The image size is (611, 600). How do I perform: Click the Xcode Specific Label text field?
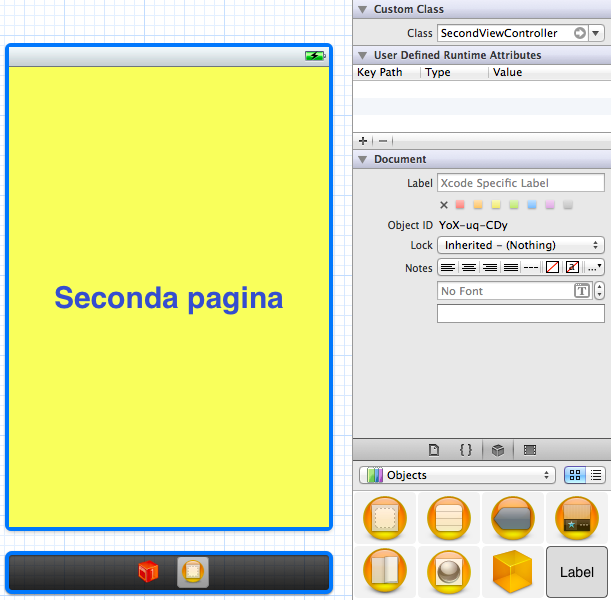(520, 183)
